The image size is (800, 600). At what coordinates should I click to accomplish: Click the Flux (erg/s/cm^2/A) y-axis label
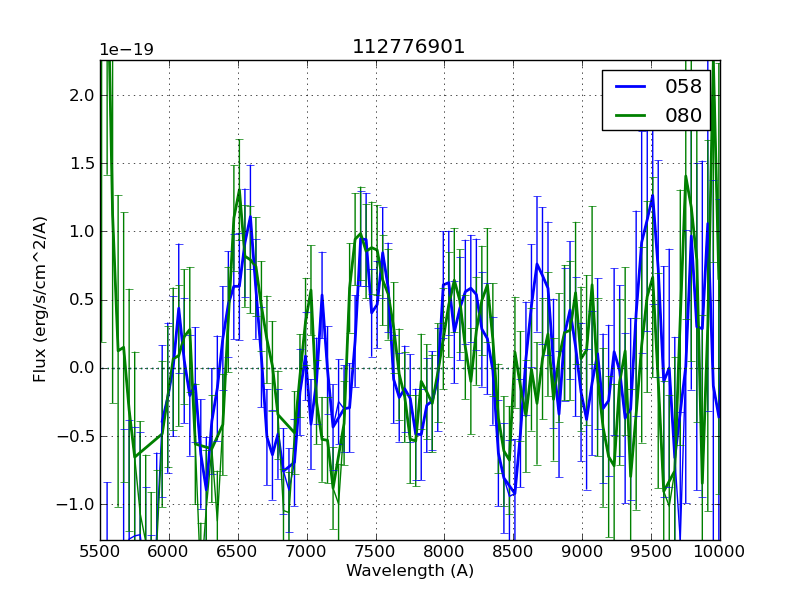click(41, 300)
